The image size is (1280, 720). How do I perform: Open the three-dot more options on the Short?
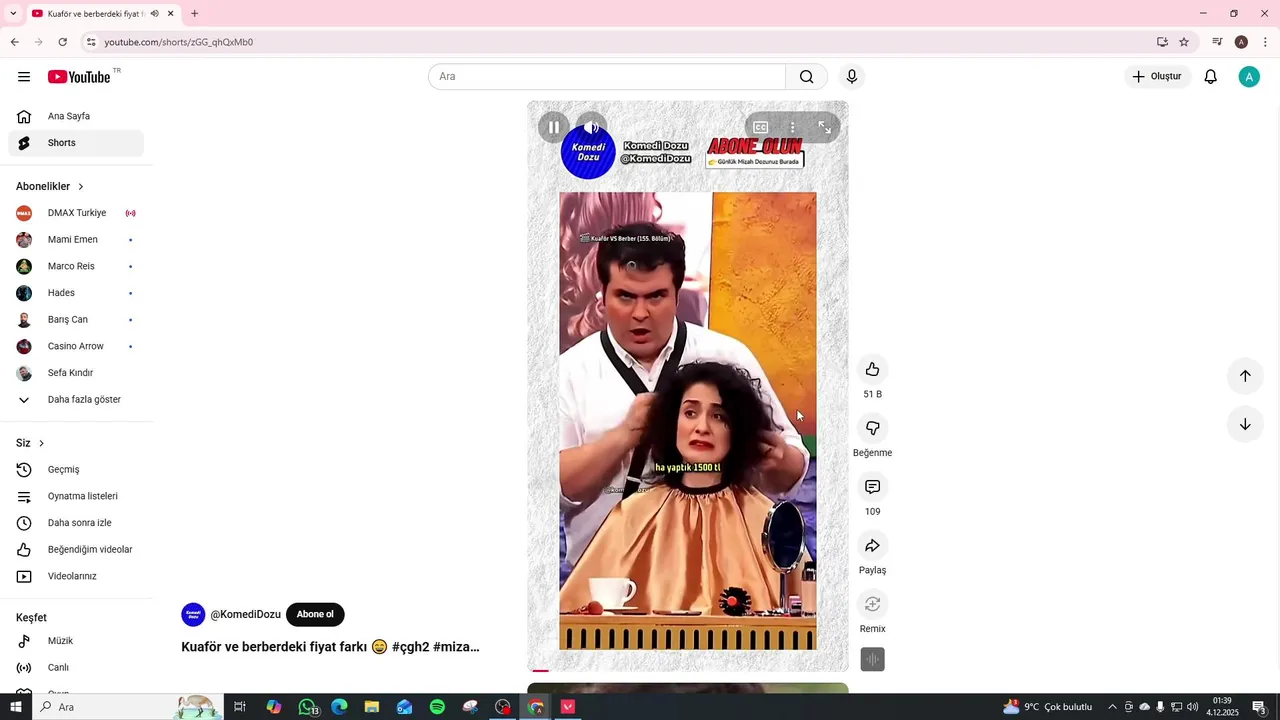tap(792, 127)
